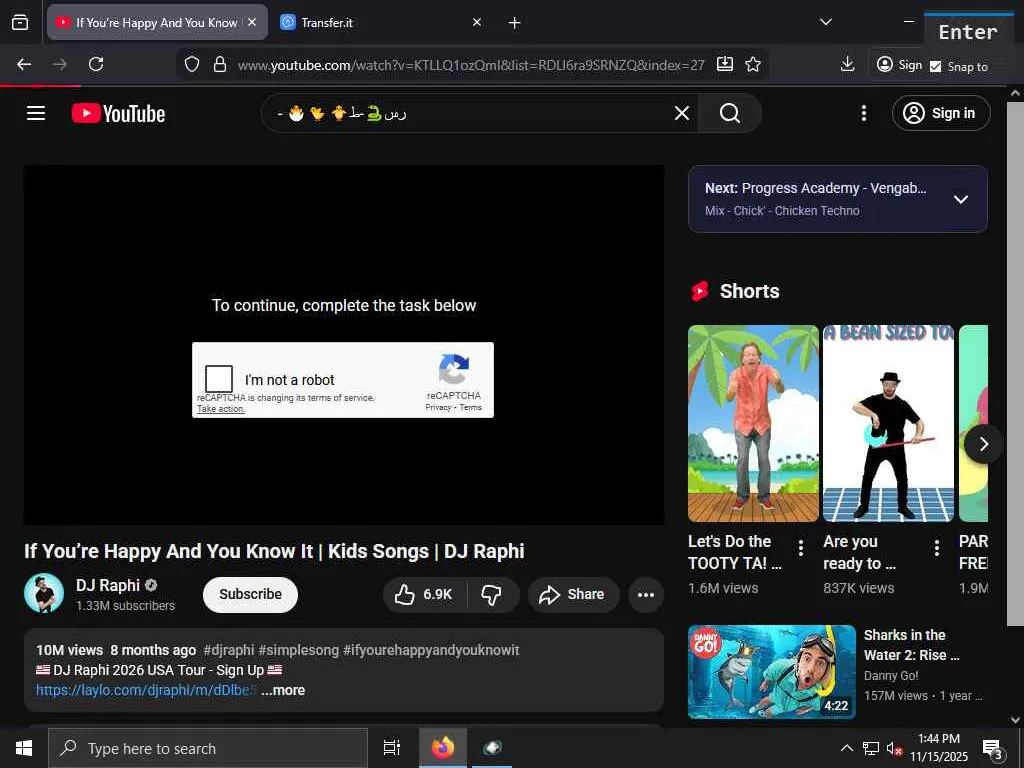Open more actions ellipsis under video
The width and height of the screenshot is (1024, 768).
point(646,594)
